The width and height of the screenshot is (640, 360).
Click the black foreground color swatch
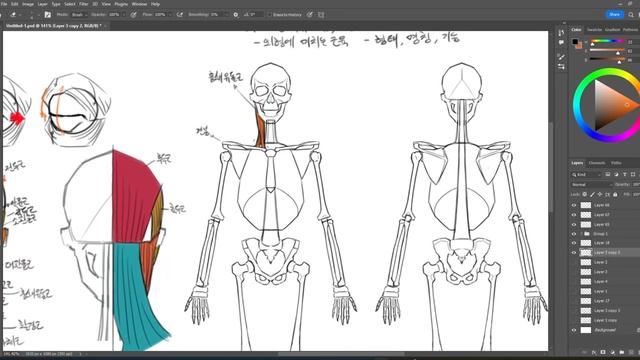click(575, 41)
